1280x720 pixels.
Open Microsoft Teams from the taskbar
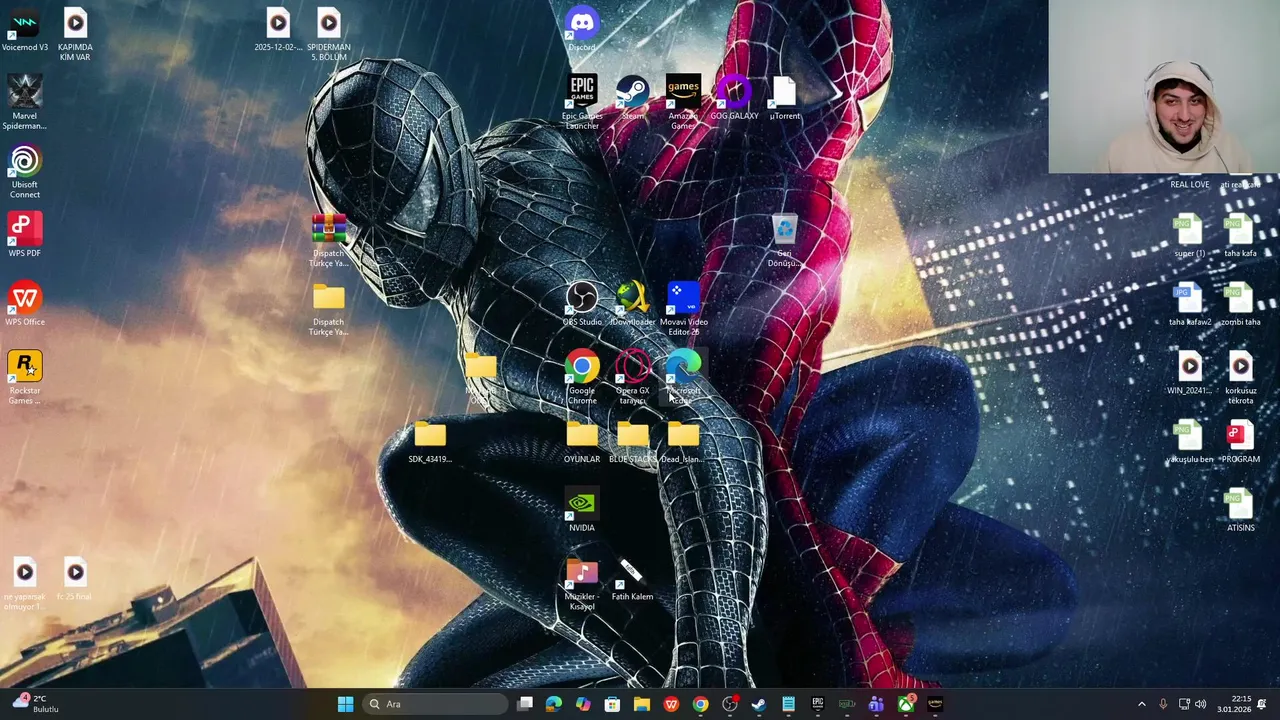pyautogui.click(x=876, y=704)
